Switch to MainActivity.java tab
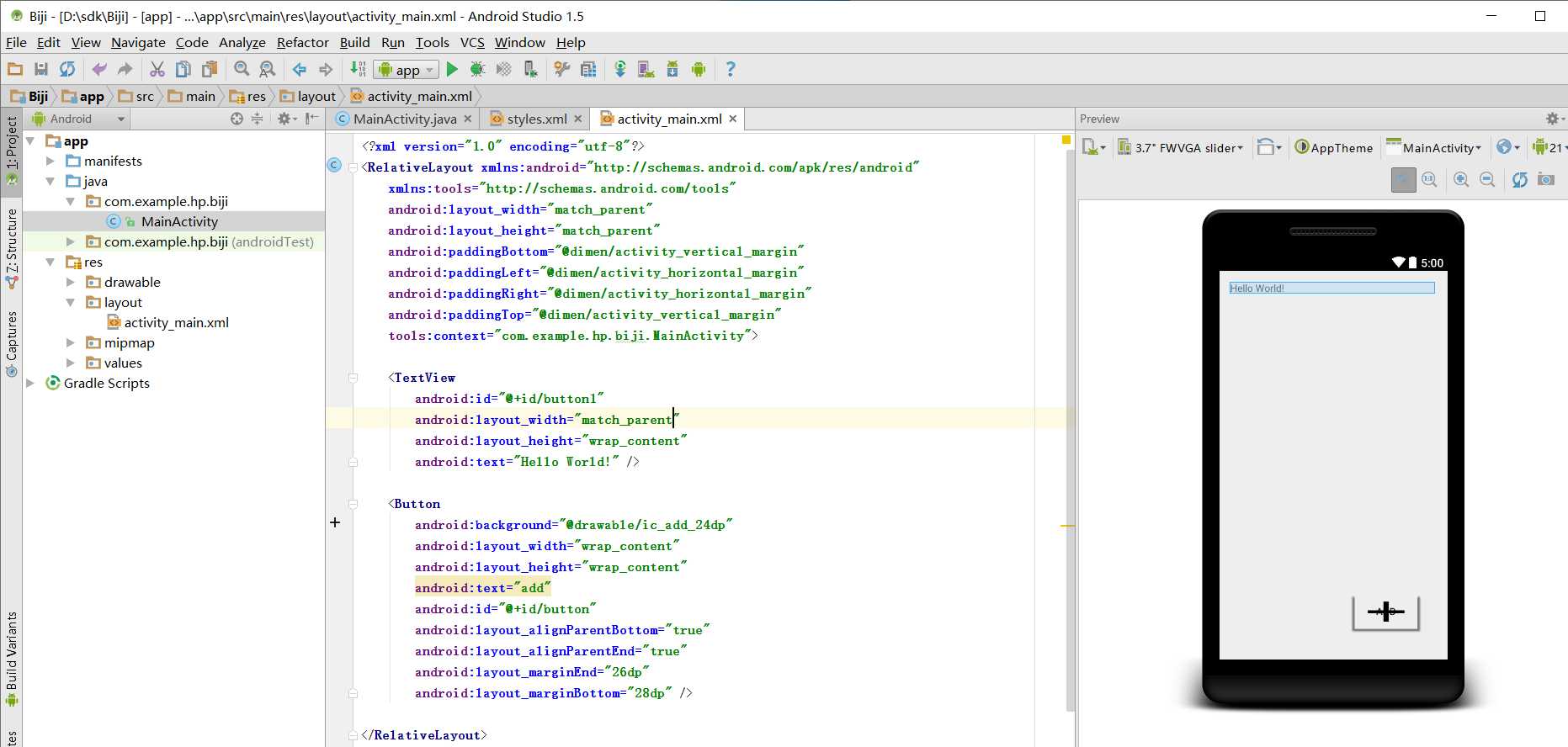The width and height of the screenshot is (1568, 747). click(404, 119)
